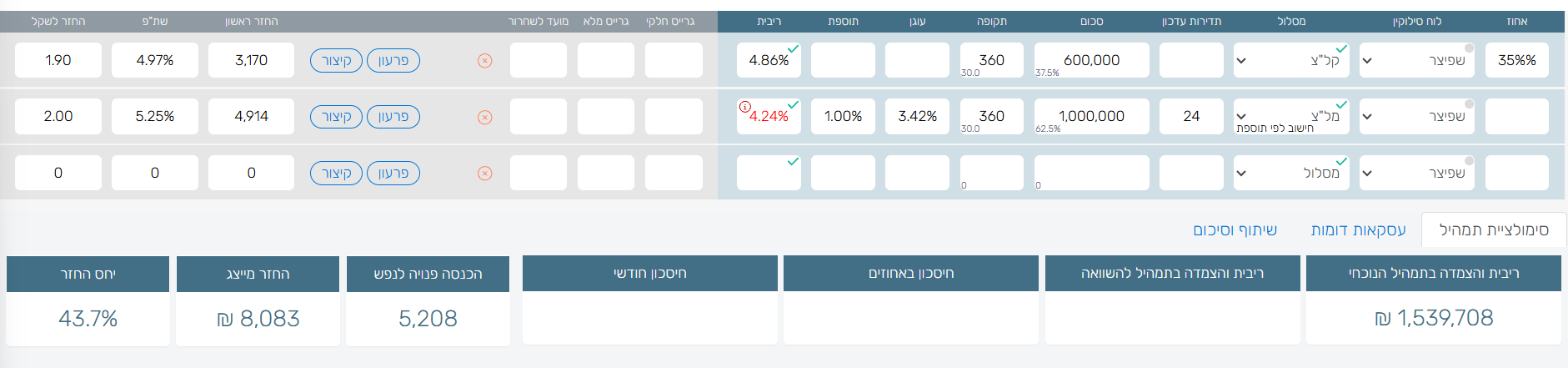Click the פרעון button in the first row
Image resolution: width=1568 pixels, height=368 pixels.
pos(393,61)
